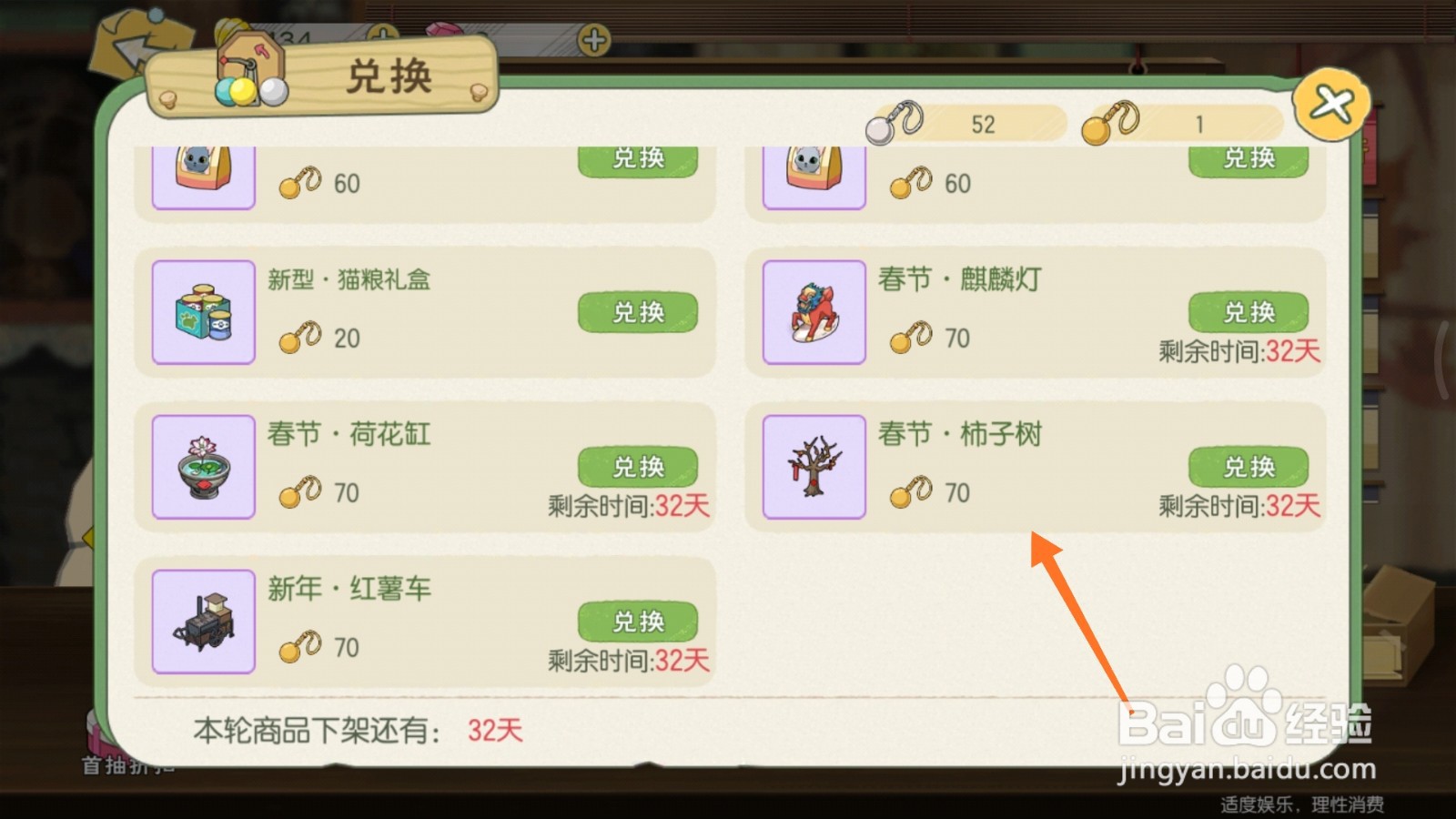Close the 兑换 exchange panel
The image size is (1456, 819).
point(1331,105)
